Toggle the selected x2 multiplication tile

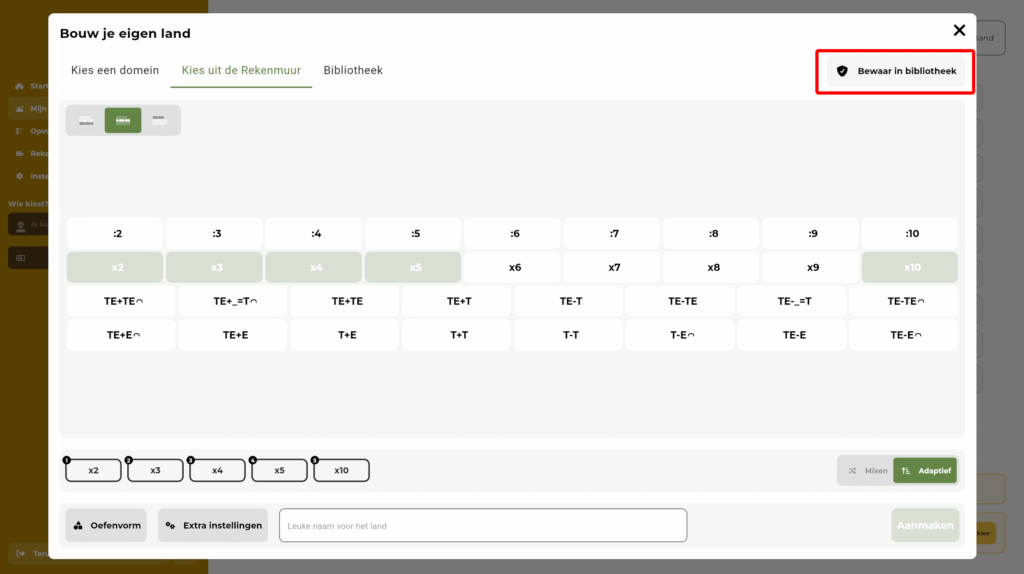[117, 267]
